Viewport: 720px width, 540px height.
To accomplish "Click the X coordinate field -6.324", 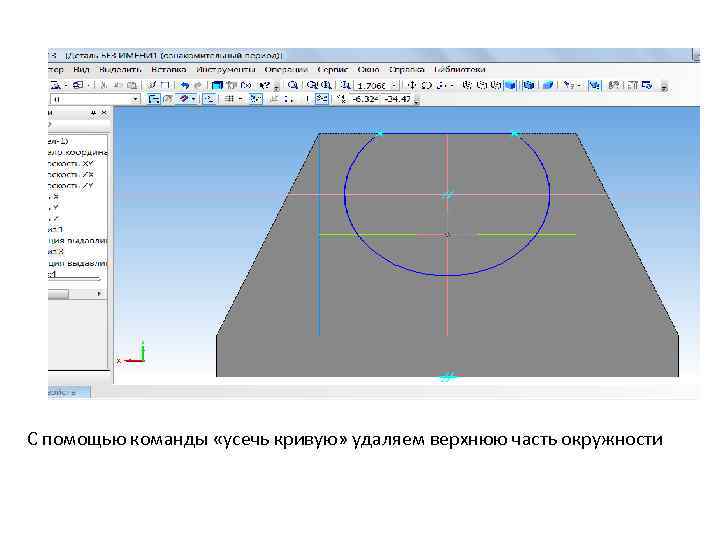I will point(366,99).
